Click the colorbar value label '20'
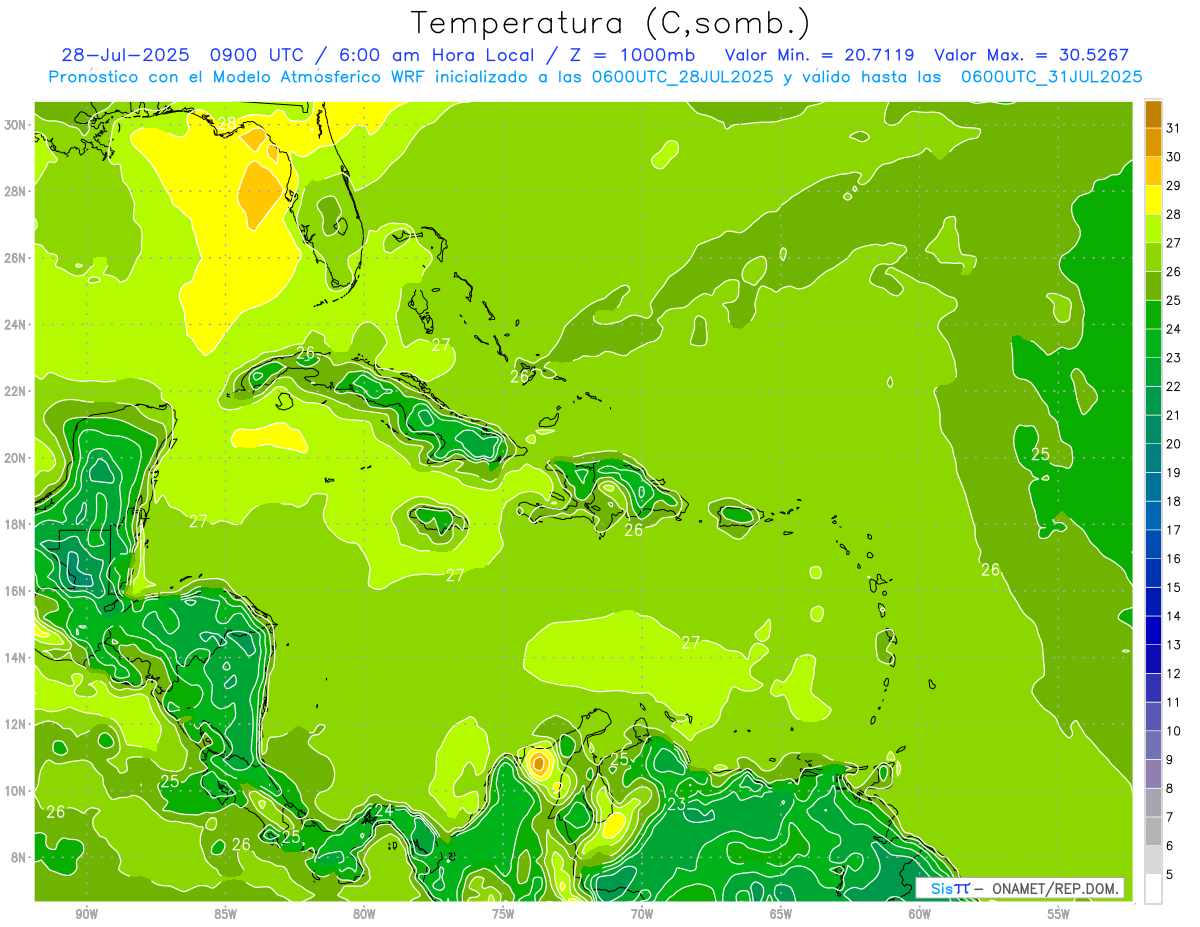 (x=1173, y=444)
